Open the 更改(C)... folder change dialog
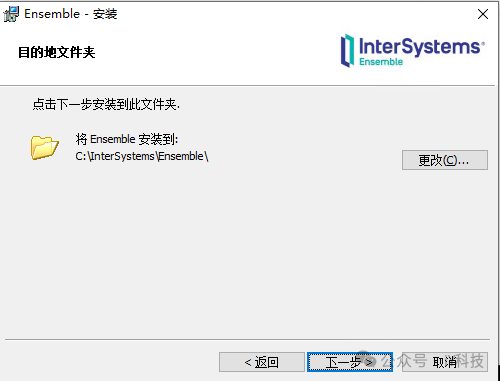500x381 pixels. coord(445,160)
